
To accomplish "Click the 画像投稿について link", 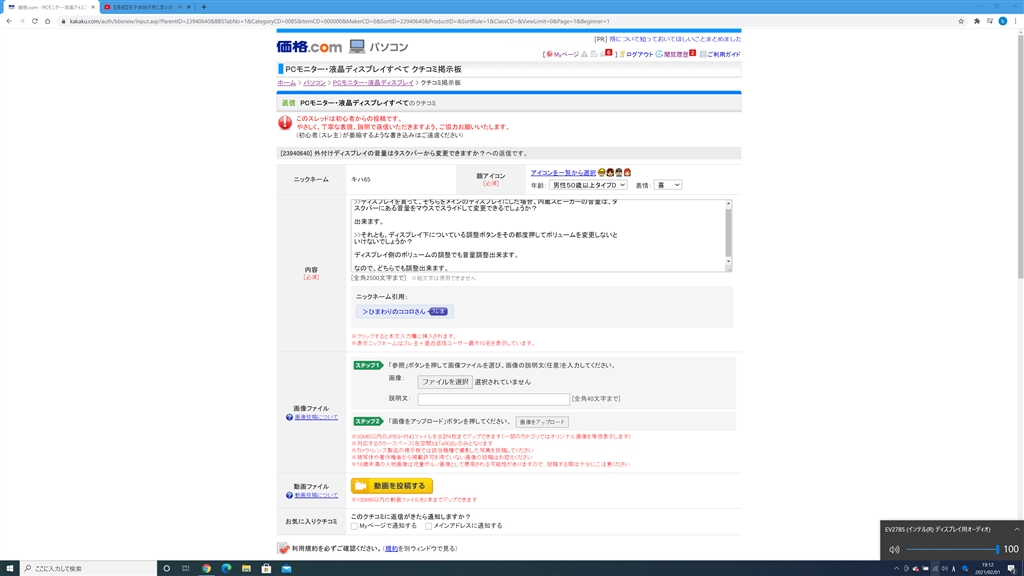I will click(x=316, y=417).
